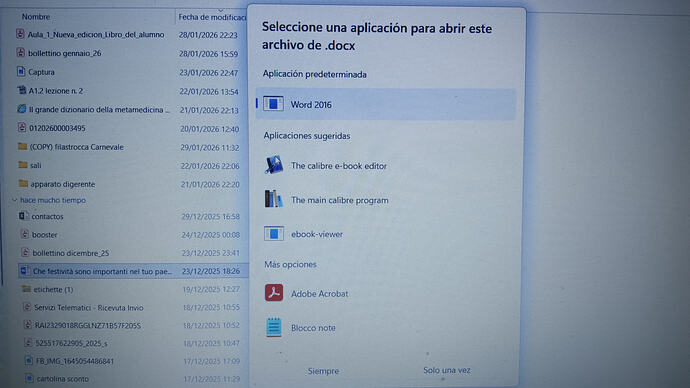The height and width of the screenshot is (388, 690).
Task: Click date 23/12/2025 18:26
Action: click(211, 271)
